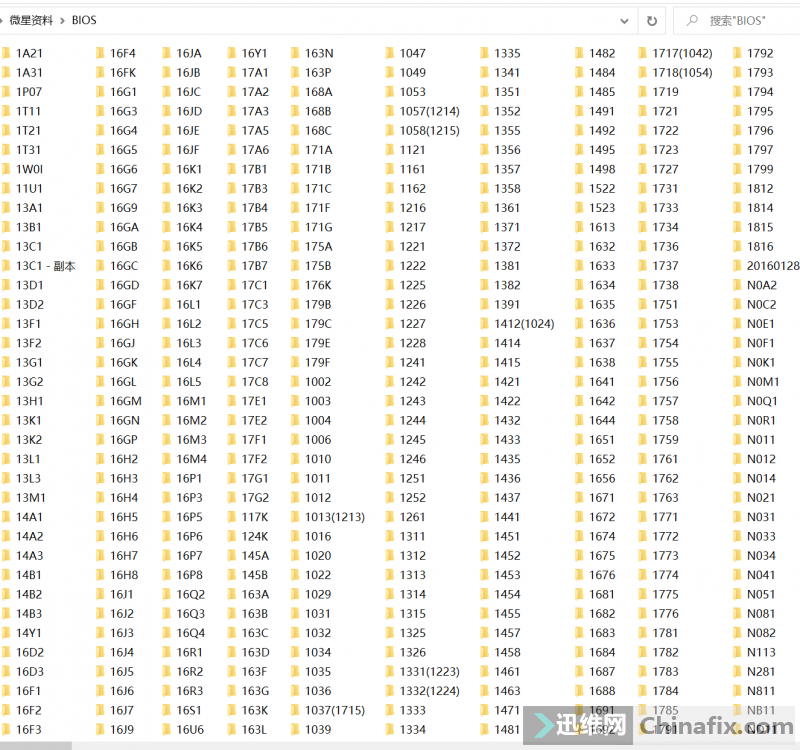Select the N0A2 folder icon
The width and height of the screenshot is (800, 750).
point(738,285)
